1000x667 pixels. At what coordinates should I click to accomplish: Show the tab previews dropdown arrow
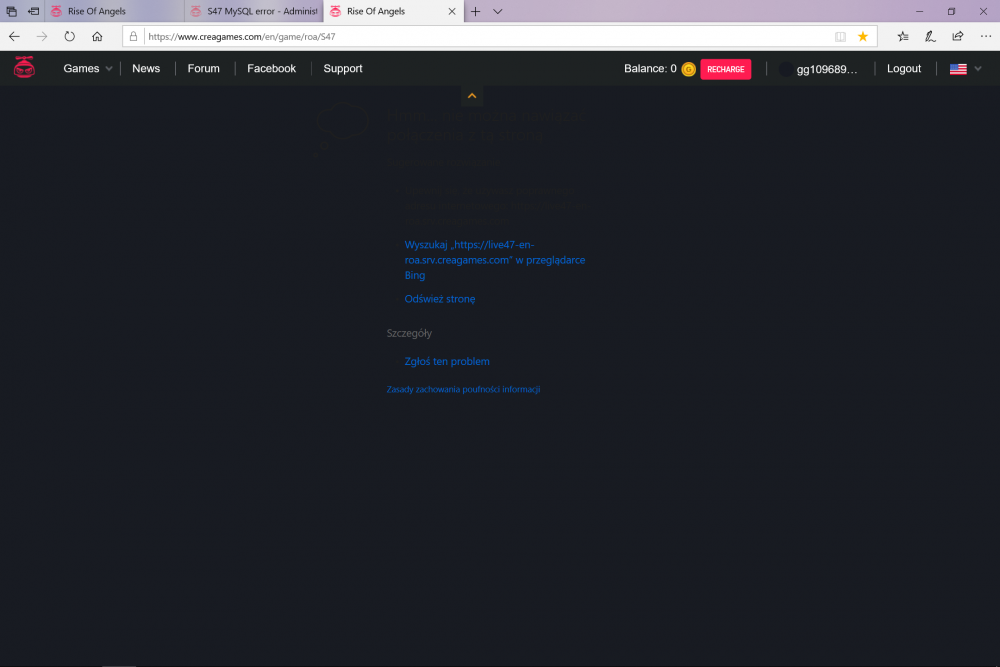point(498,11)
